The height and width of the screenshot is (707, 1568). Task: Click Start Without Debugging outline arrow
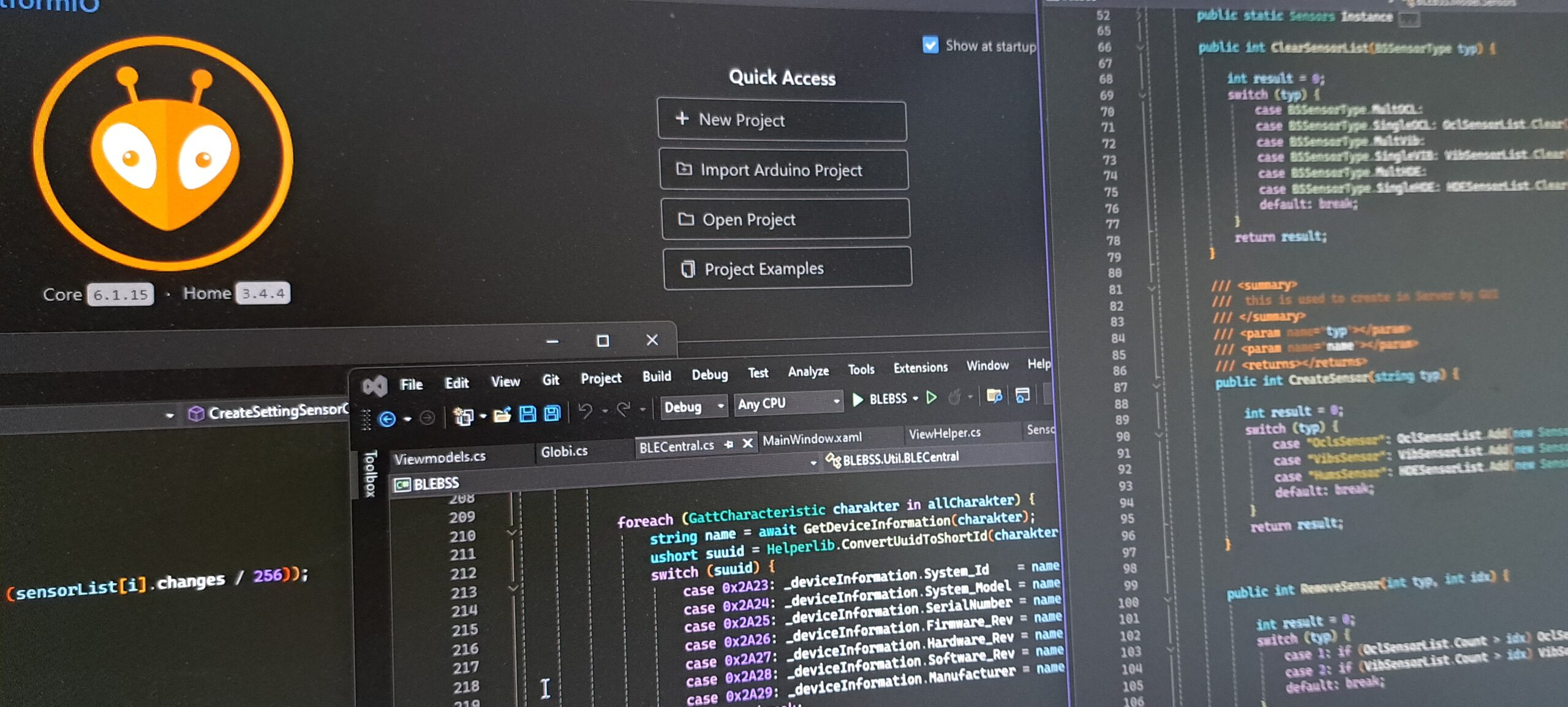coord(931,398)
